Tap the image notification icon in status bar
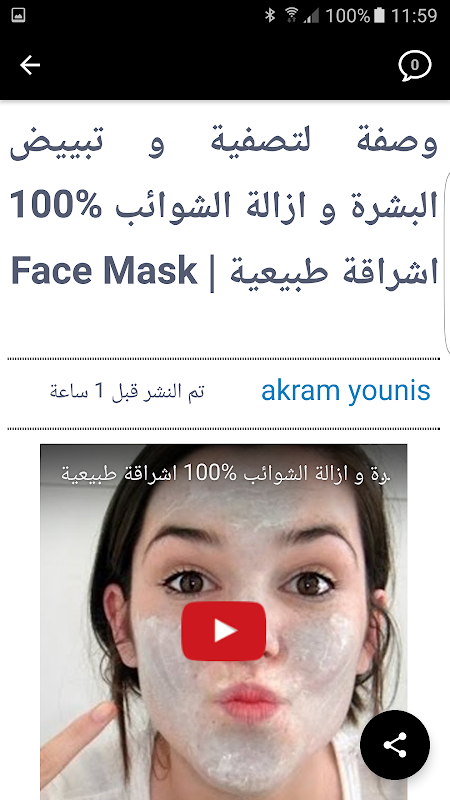 tap(18, 15)
